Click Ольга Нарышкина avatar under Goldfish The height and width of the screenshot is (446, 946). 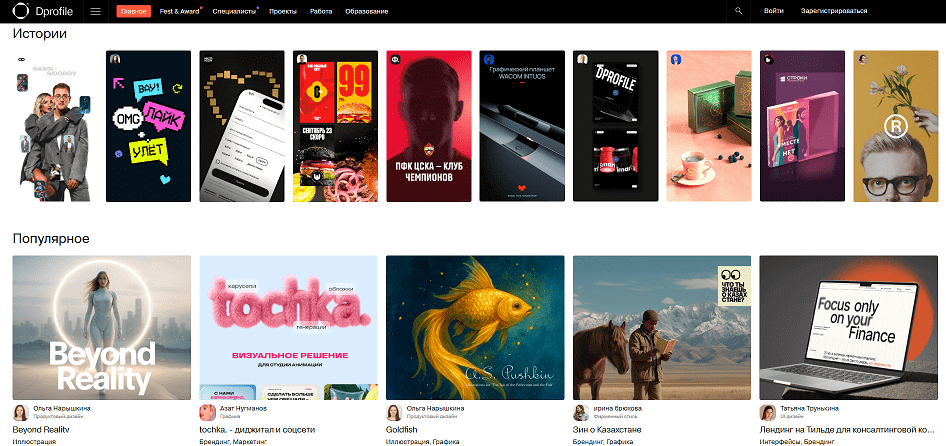(394, 412)
